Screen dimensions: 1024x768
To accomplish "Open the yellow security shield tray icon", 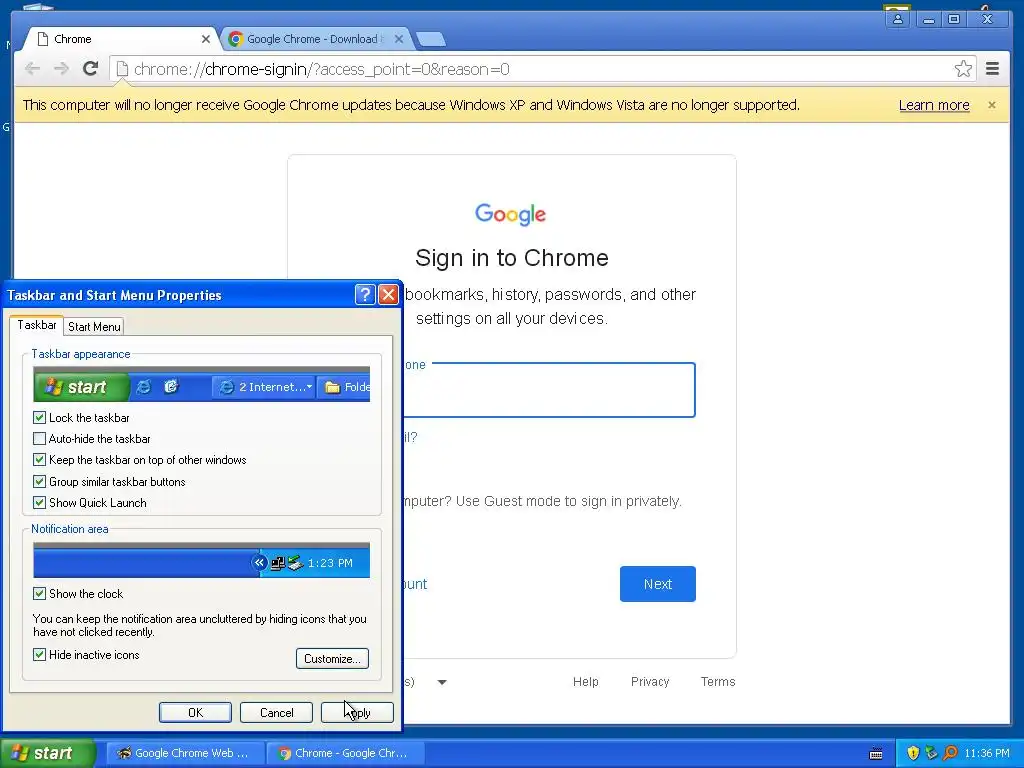I will [x=913, y=753].
